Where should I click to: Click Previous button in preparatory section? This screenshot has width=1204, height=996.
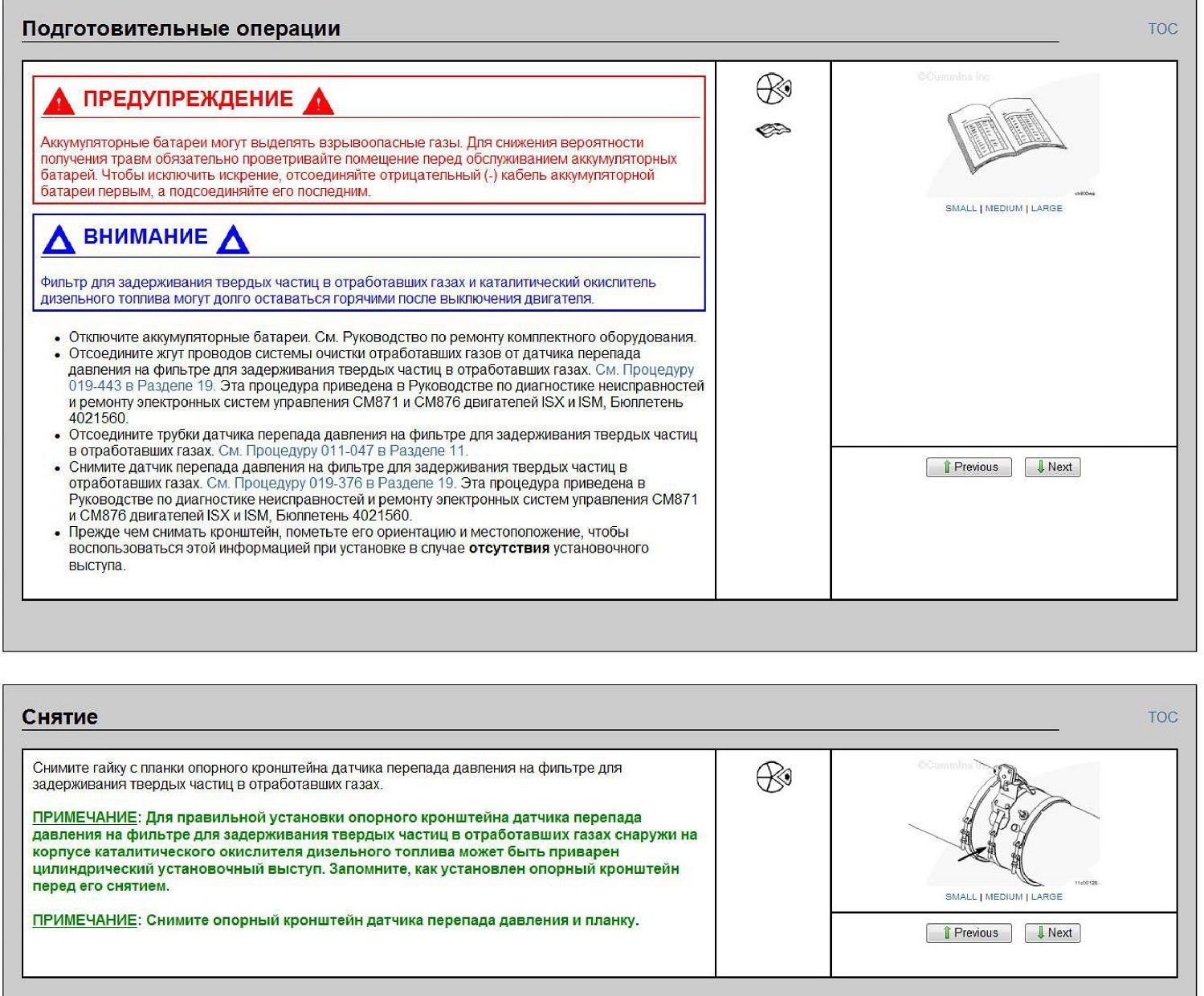pos(969,467)
